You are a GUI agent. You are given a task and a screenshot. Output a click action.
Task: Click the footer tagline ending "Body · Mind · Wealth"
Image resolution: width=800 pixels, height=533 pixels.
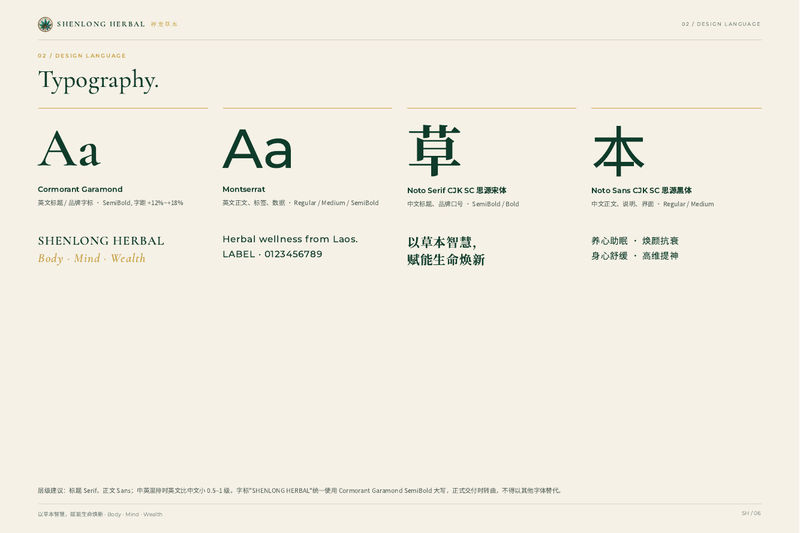click(x=100, y=514)
